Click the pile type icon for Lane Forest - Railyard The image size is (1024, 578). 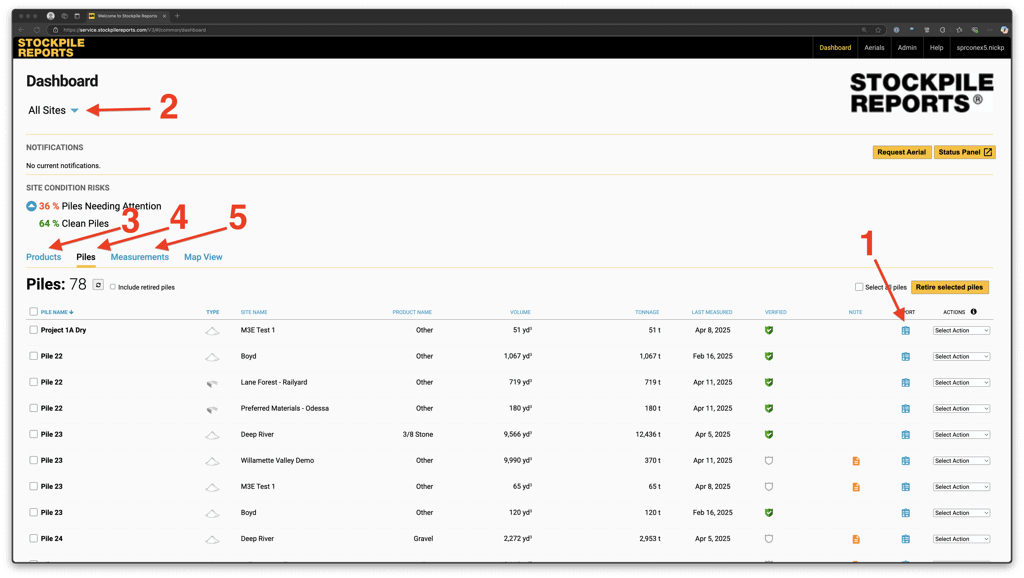click(212, 383)
